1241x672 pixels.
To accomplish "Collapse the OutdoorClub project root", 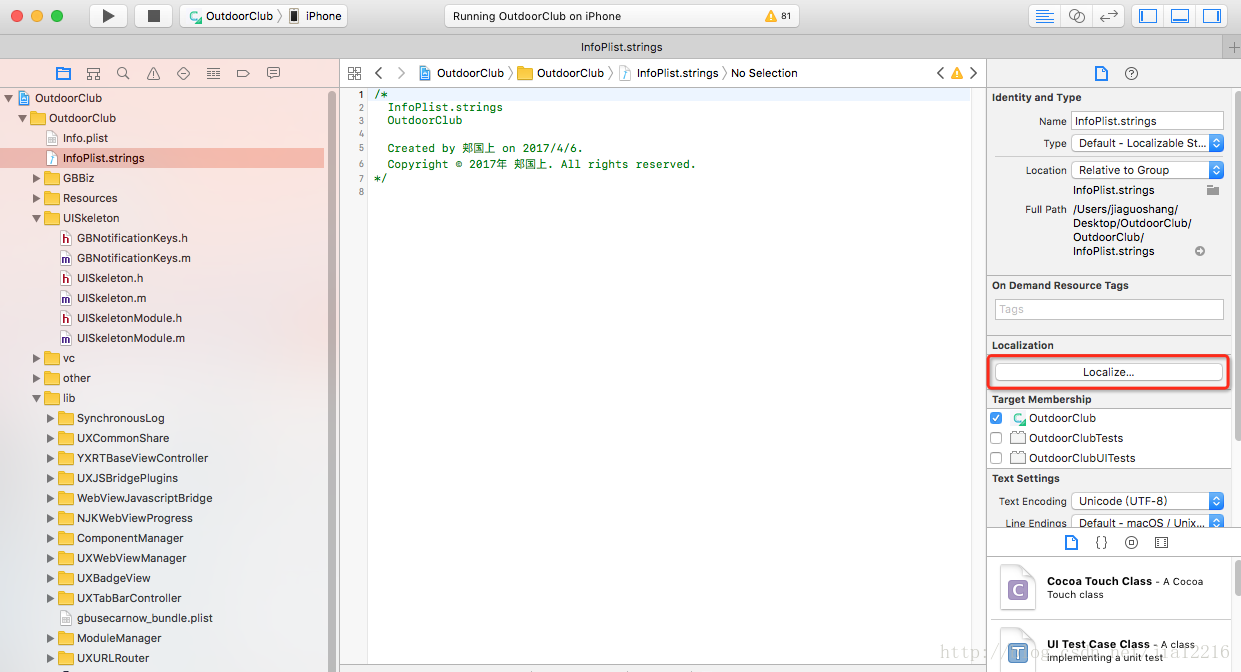I will (x=9, y=98).
